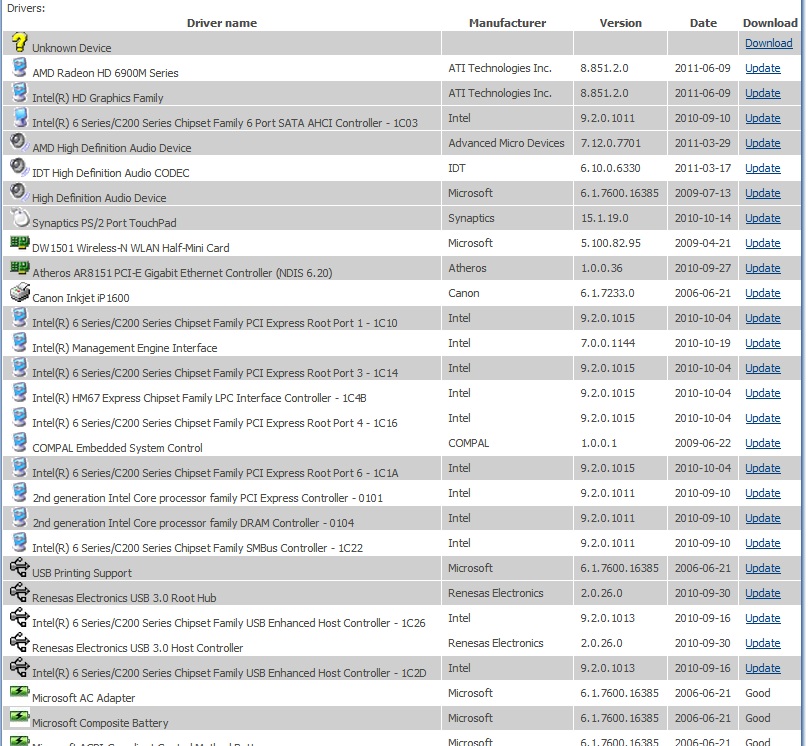Click the PCI Express Root Port 6 - 1C1A icon

click(x=20, y=467)
